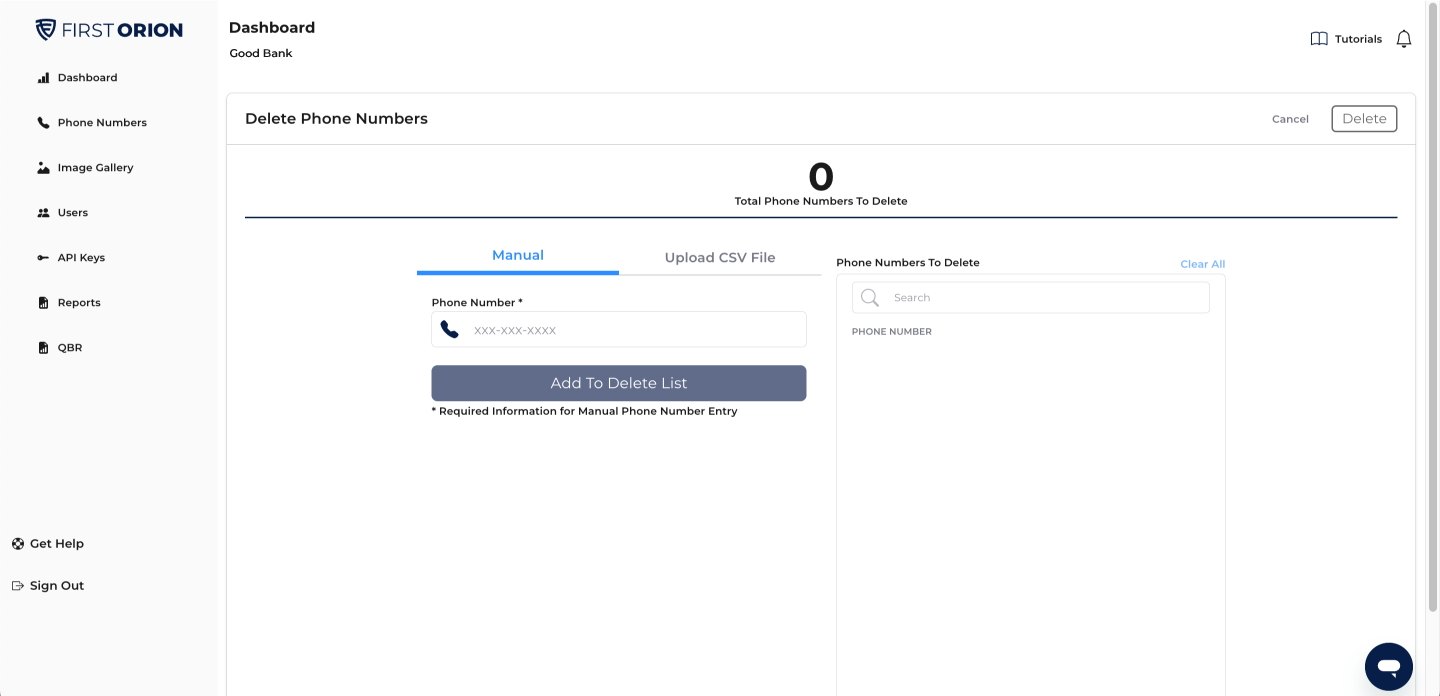Open Reports in sidebar
The width and height of the screenshot is (1440, 696).
pos(79,303)
